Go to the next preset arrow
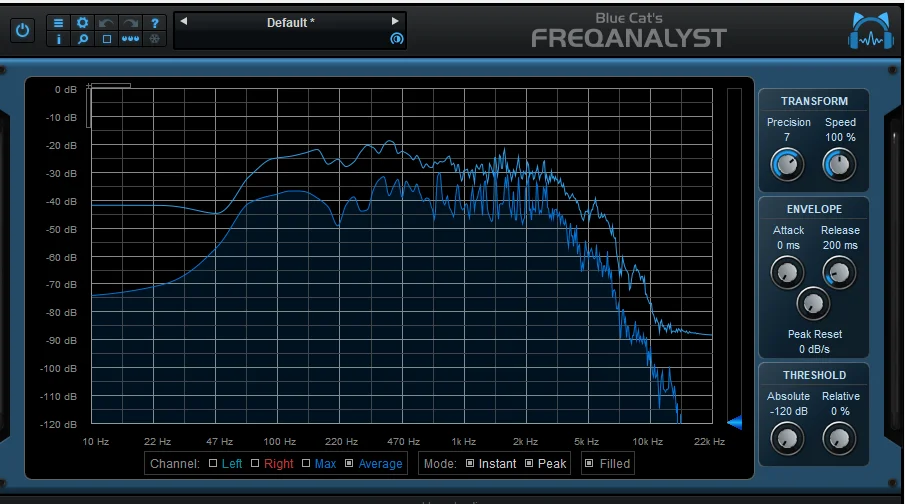This screenshot has width=905, height=504. (395, 21)
